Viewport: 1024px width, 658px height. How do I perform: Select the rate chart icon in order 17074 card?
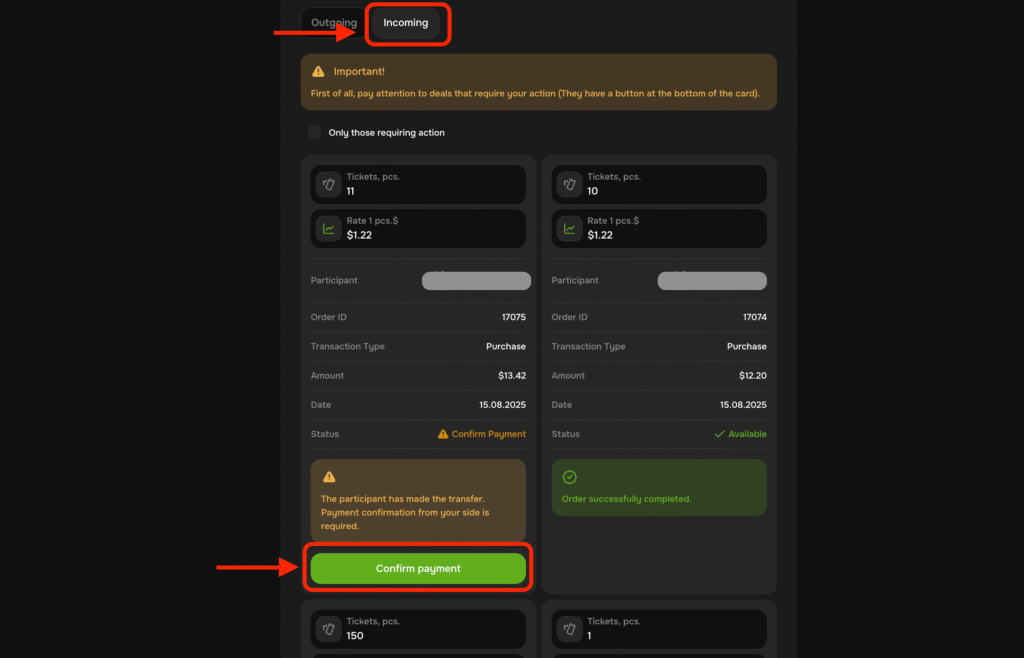pos(569,228)
